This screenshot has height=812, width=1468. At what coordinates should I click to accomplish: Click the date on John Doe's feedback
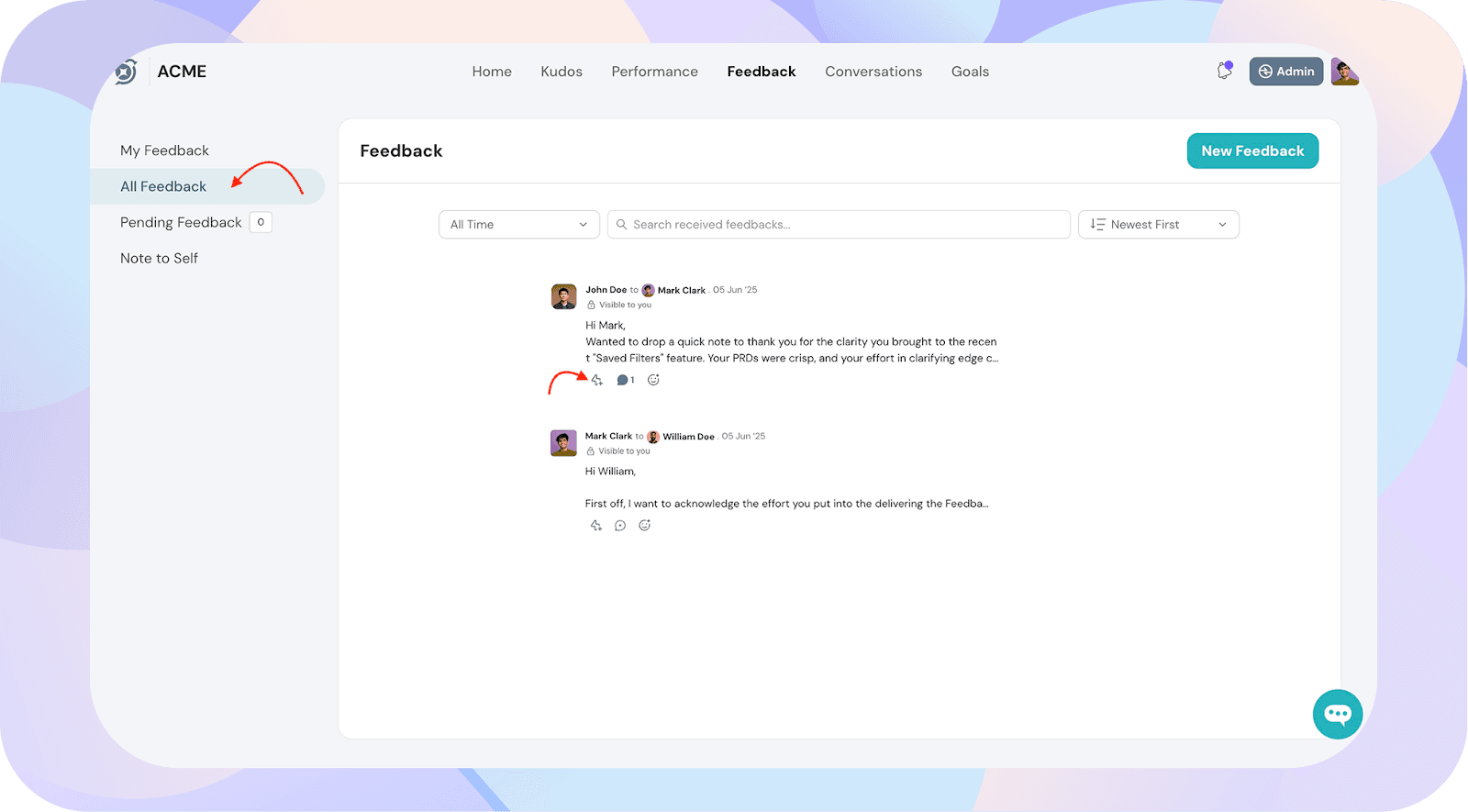pyautogui.click(x=736, y=290)
